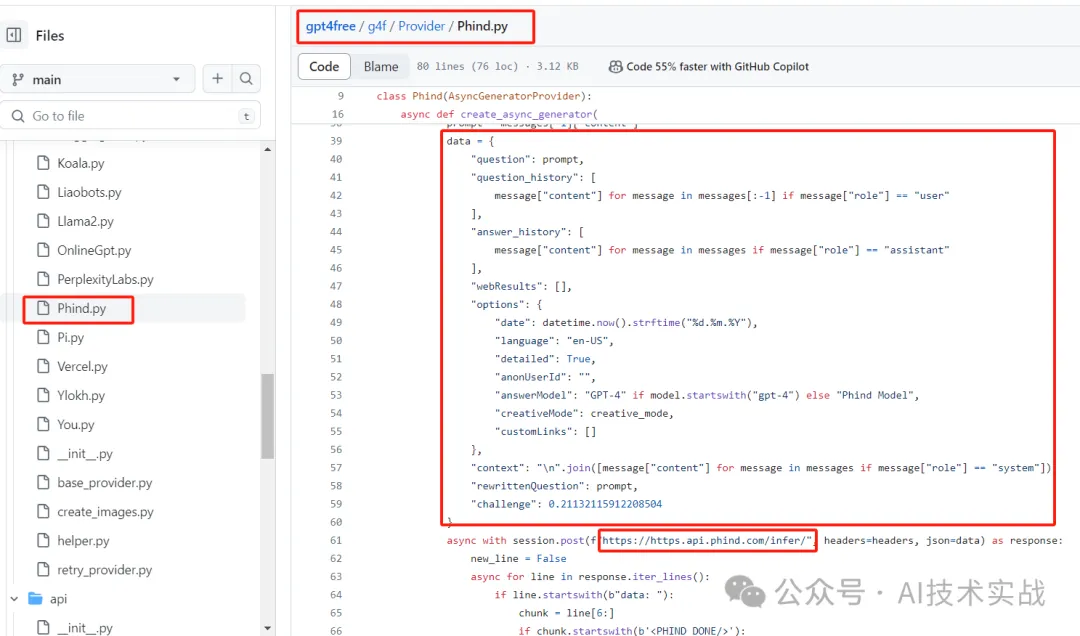Click the class Phind sticky header line

click(484, 96)
